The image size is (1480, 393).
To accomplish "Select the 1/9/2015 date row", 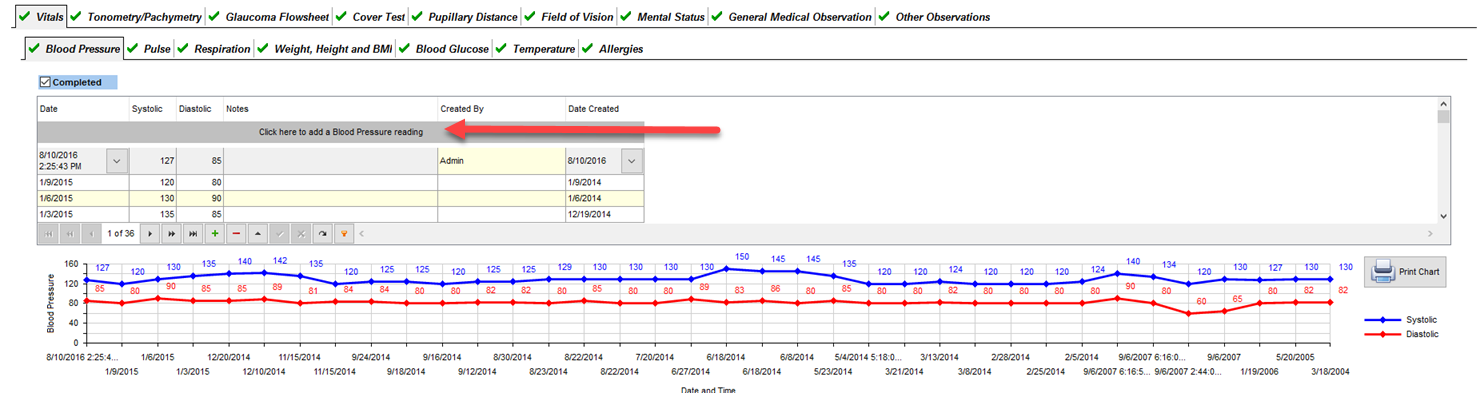I will coord(83,183).
